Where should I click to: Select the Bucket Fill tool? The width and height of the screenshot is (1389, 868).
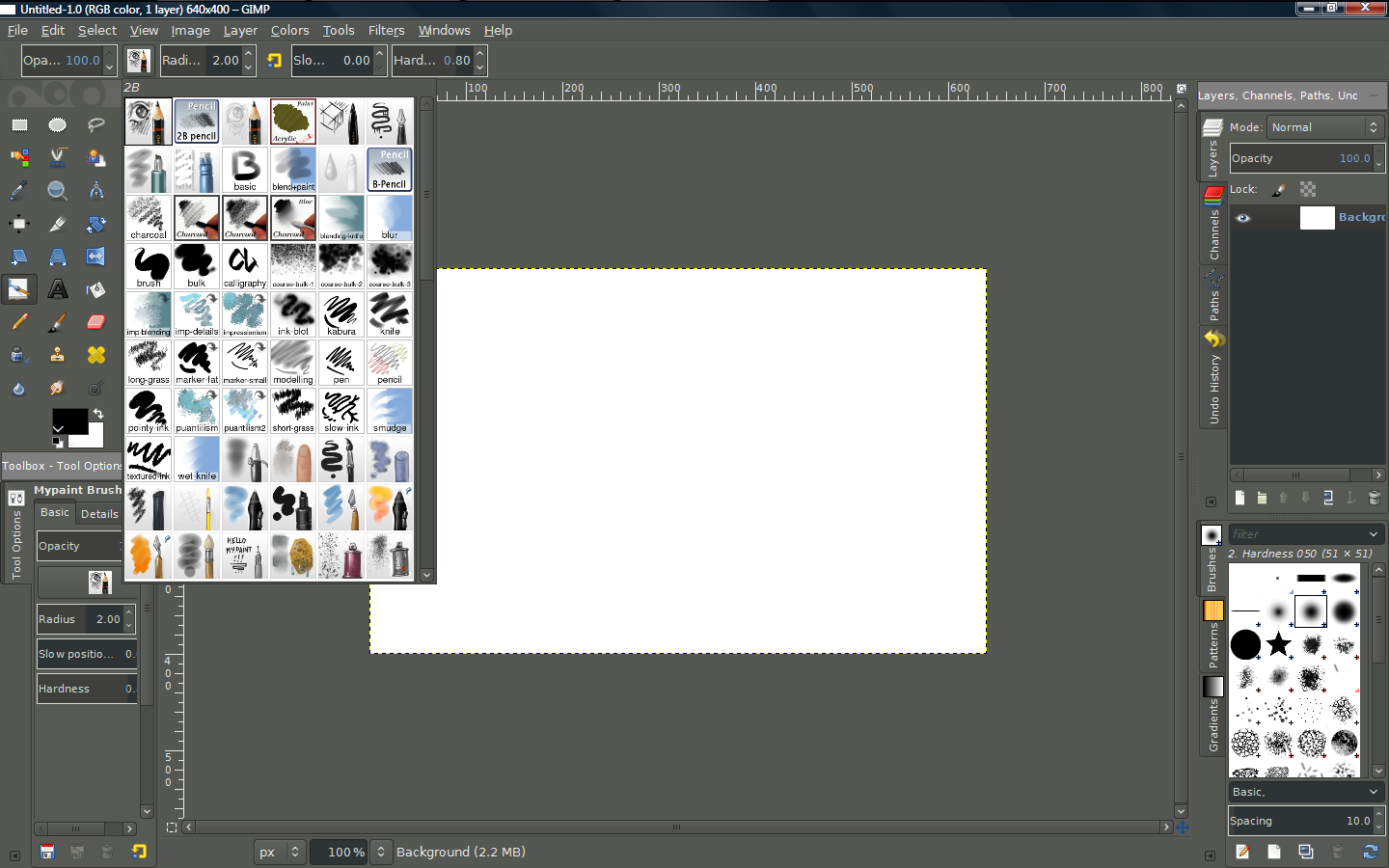click(x=96, y=289)
